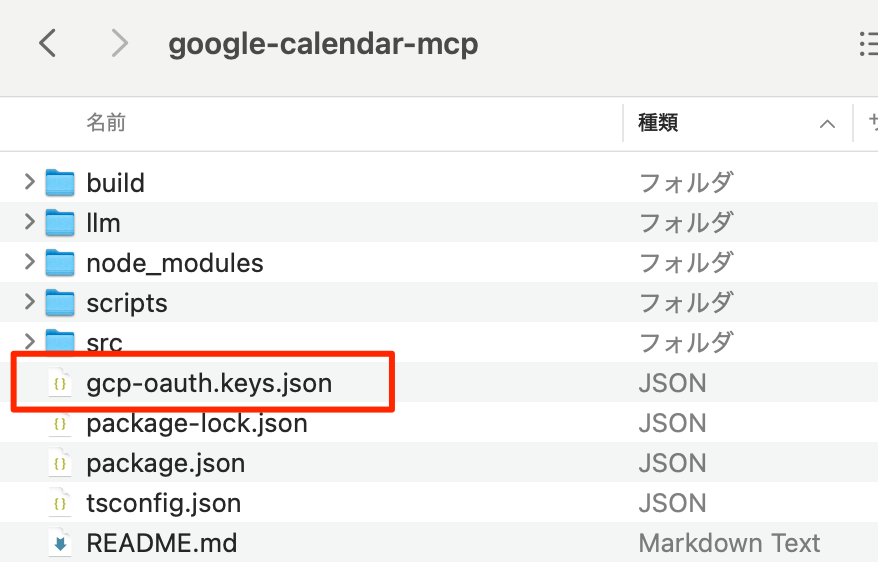Click the back navigation arrow

pyautogui.click(x=47, y=43)
